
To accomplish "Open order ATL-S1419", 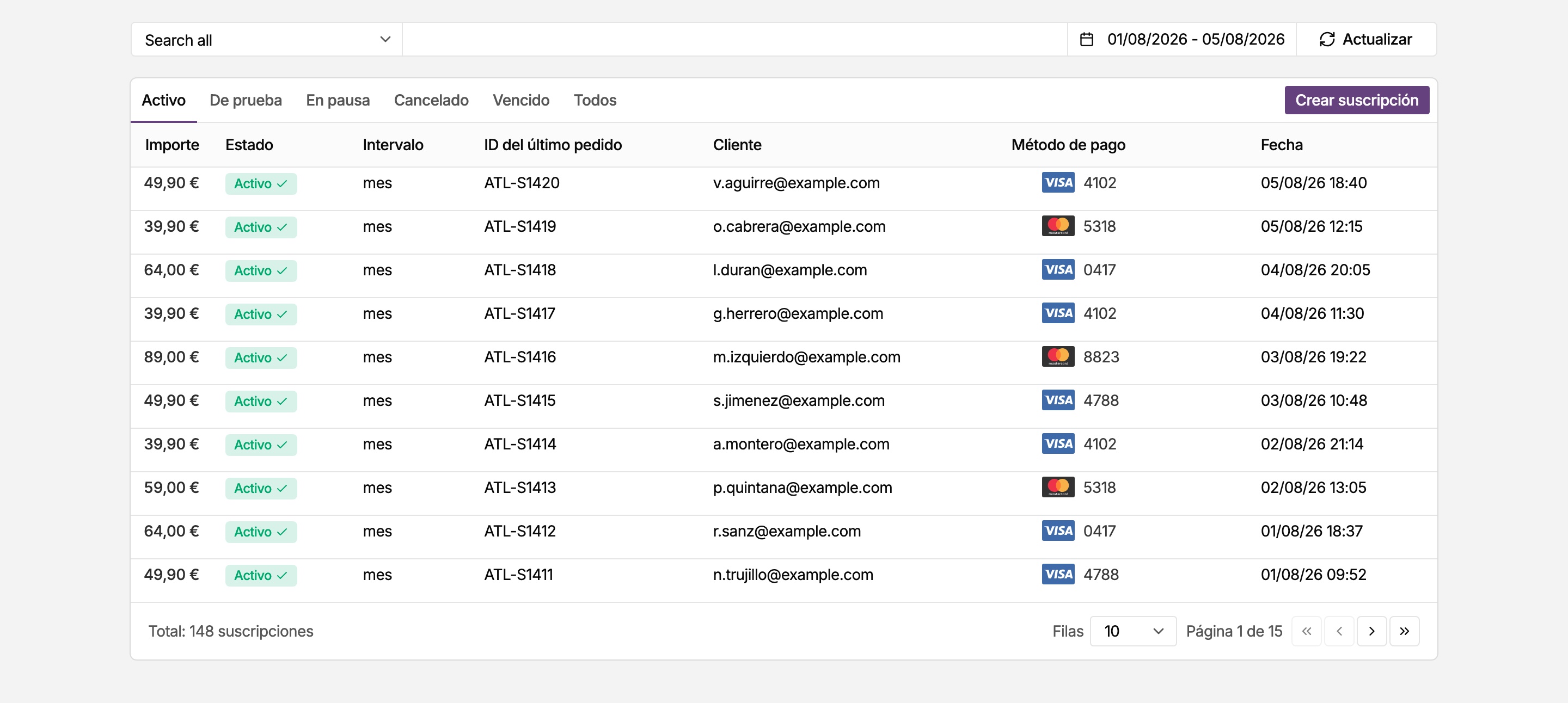I will point(520,226).
